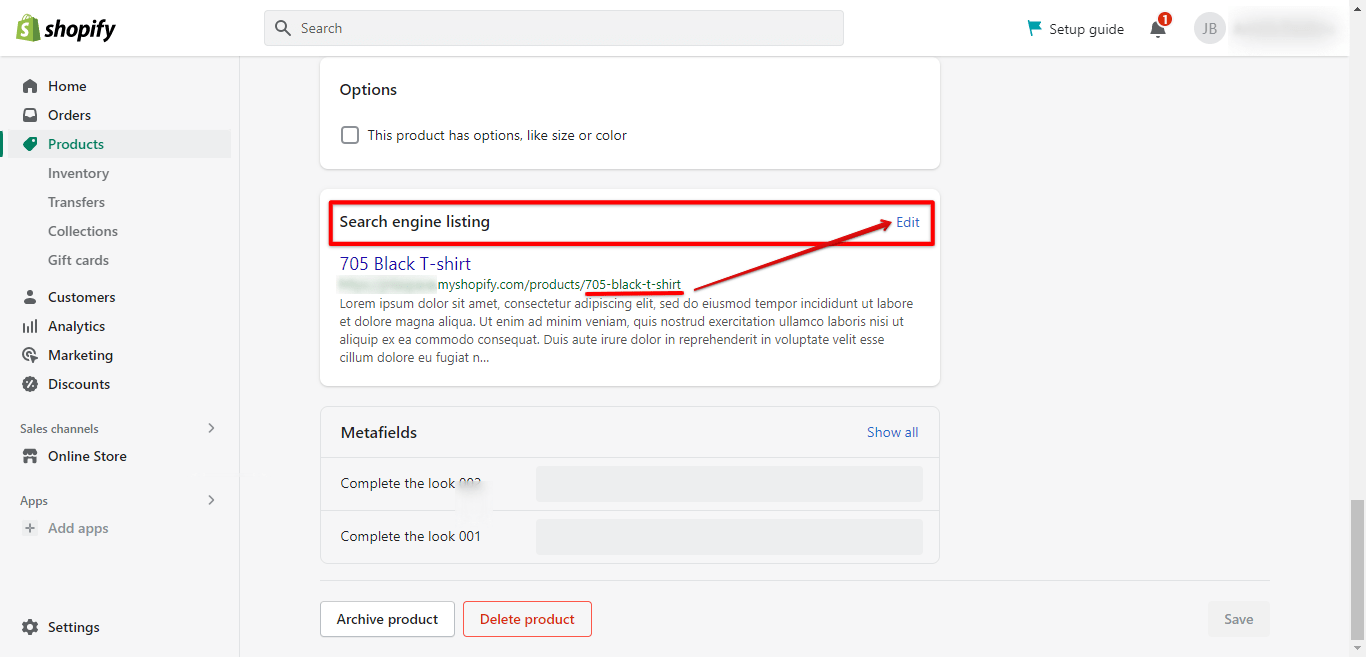Click the Delete product button
1366x657 pixels.
coord(527,618)
